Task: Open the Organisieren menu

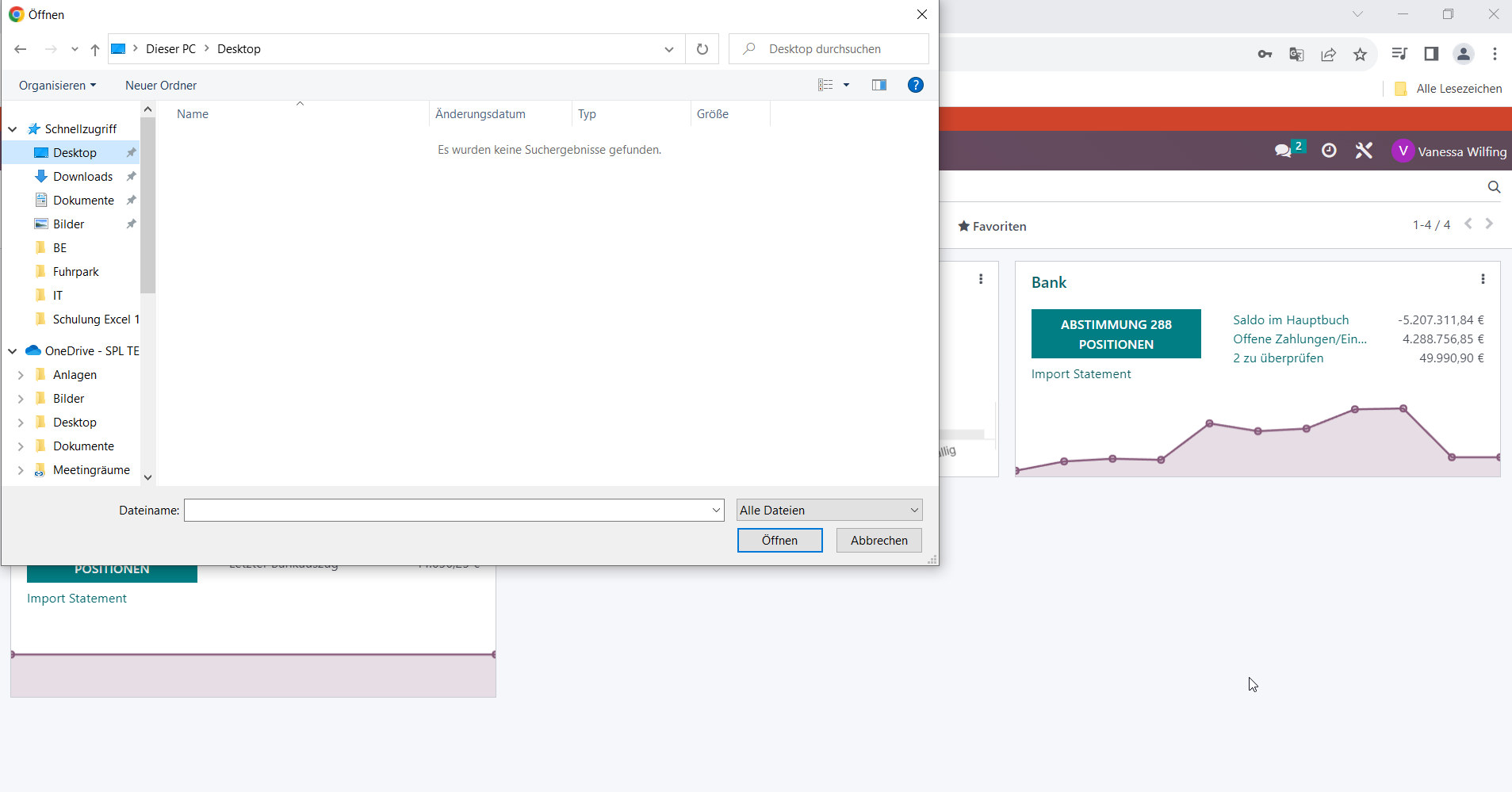Action: [x=57, y=85]
